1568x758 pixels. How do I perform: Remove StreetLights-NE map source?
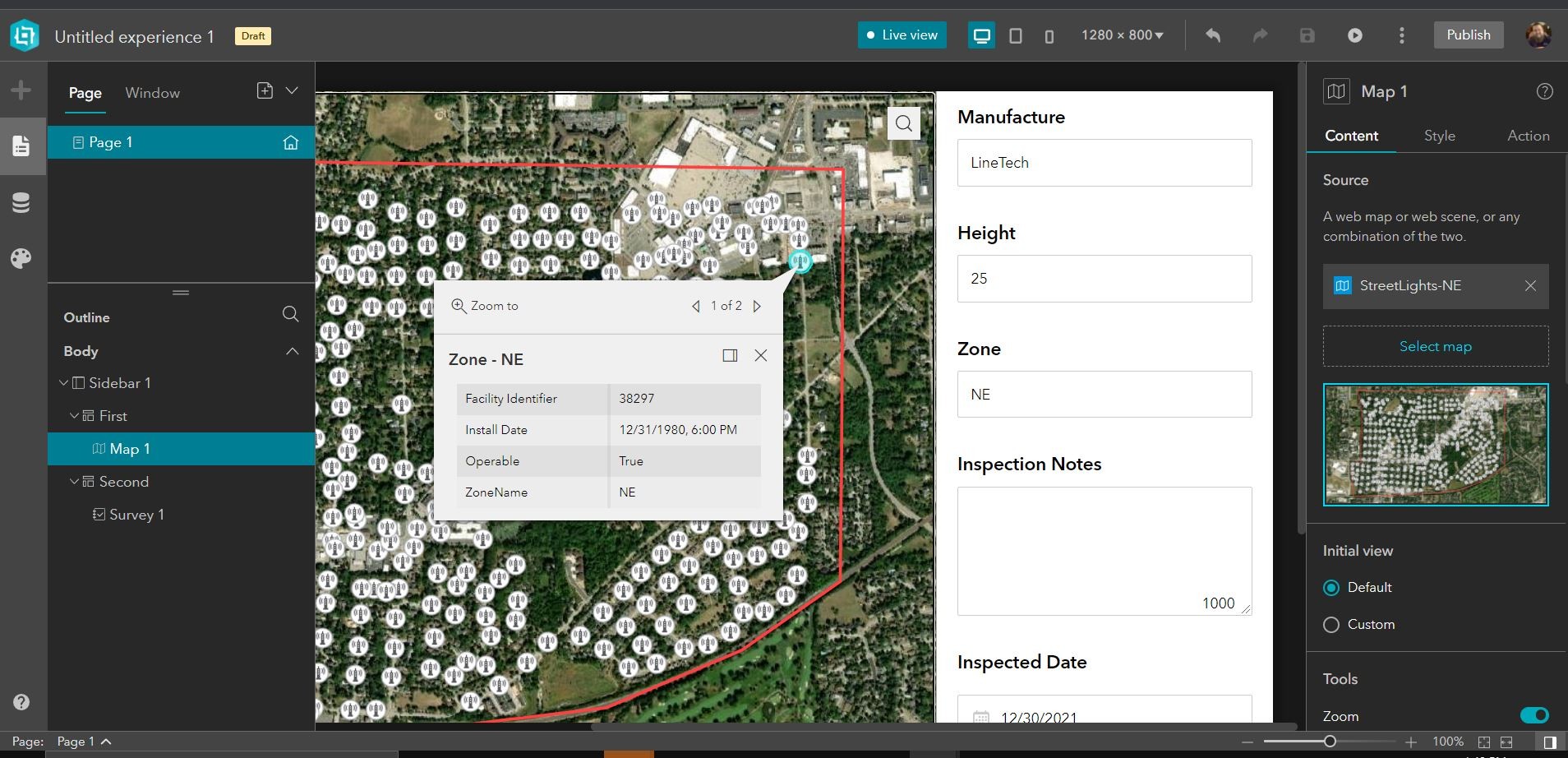click(x=1530, y=286)
